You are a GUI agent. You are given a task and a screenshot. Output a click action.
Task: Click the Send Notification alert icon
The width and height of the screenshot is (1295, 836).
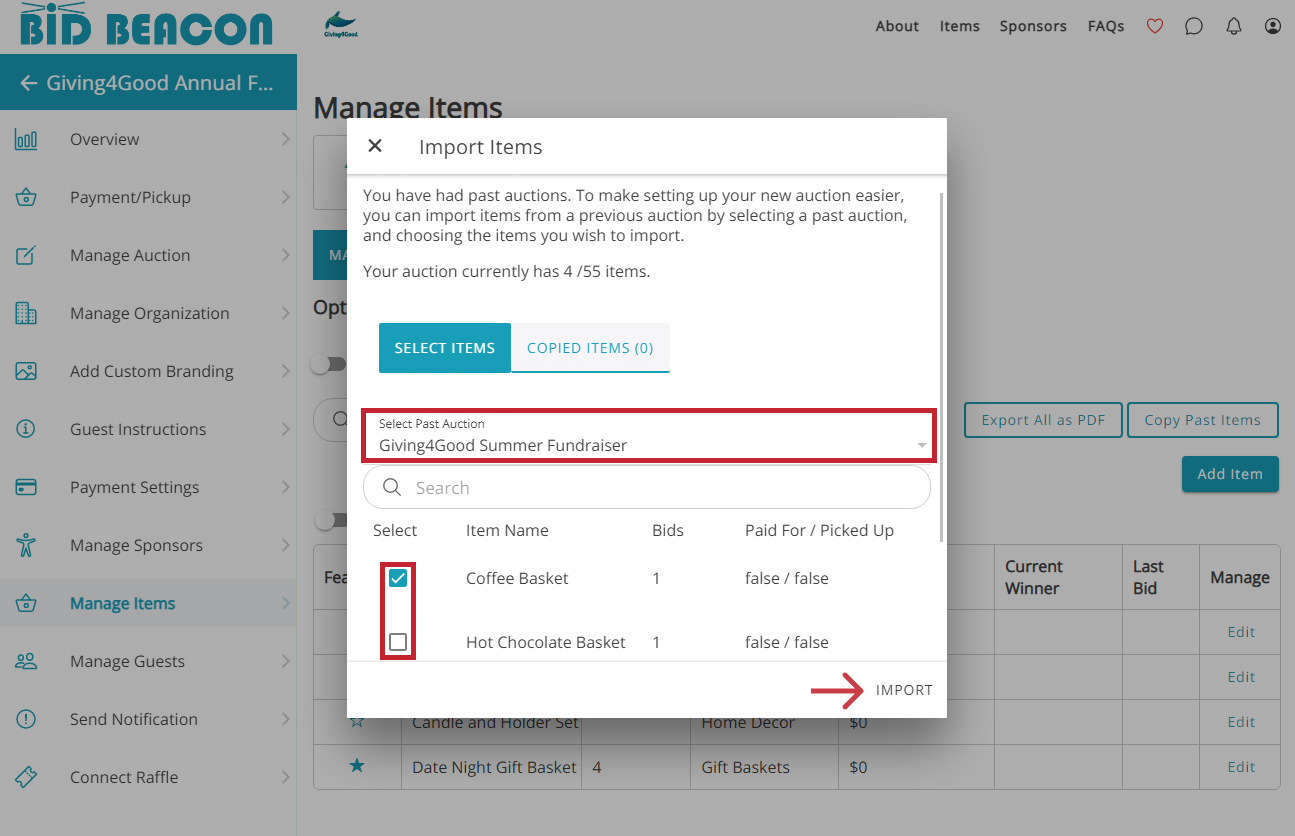26,719
